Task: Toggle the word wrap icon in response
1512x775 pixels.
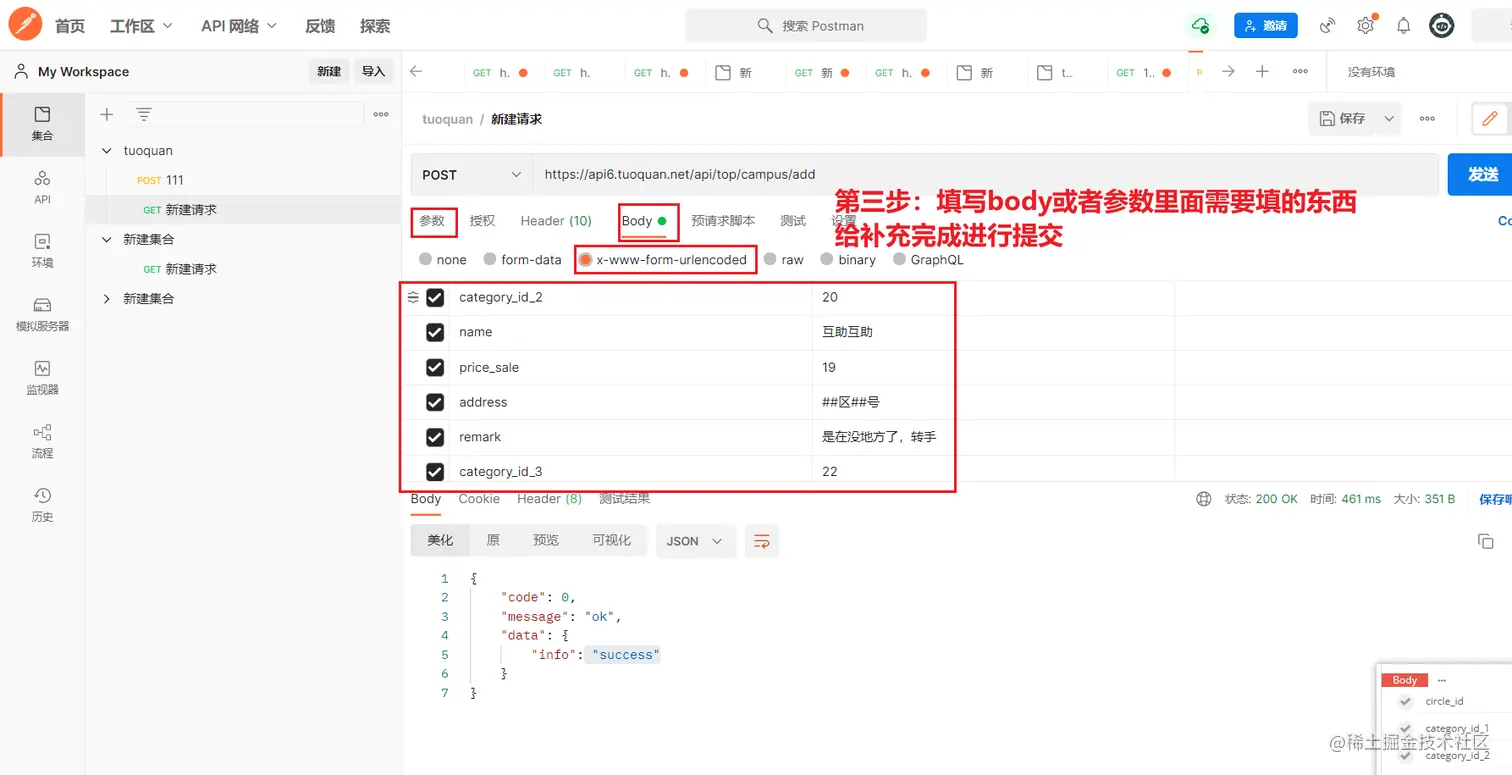Action: coord(761,541)
